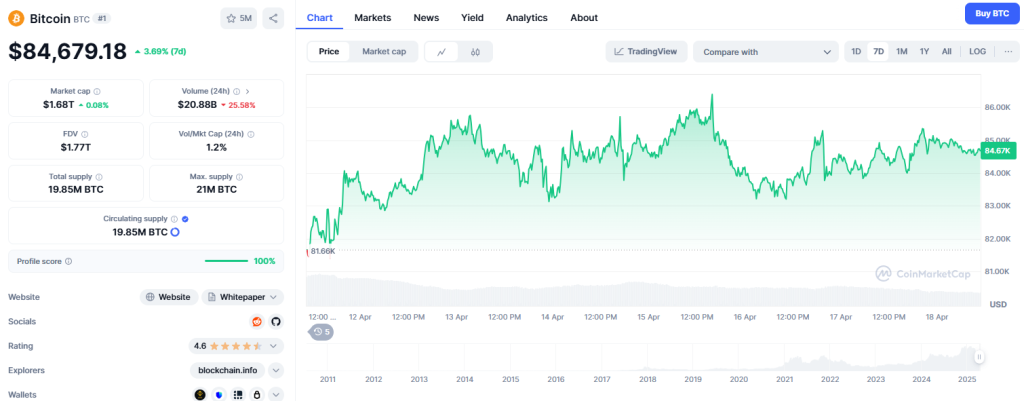
Task: Click the 21M BTC max supply value
Action: tap(216, 189)
